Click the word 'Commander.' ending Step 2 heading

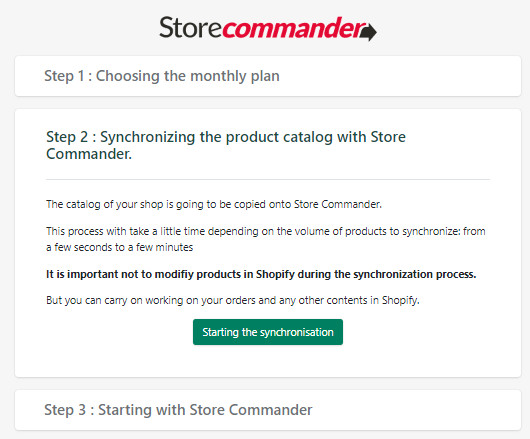click(89, 154)
